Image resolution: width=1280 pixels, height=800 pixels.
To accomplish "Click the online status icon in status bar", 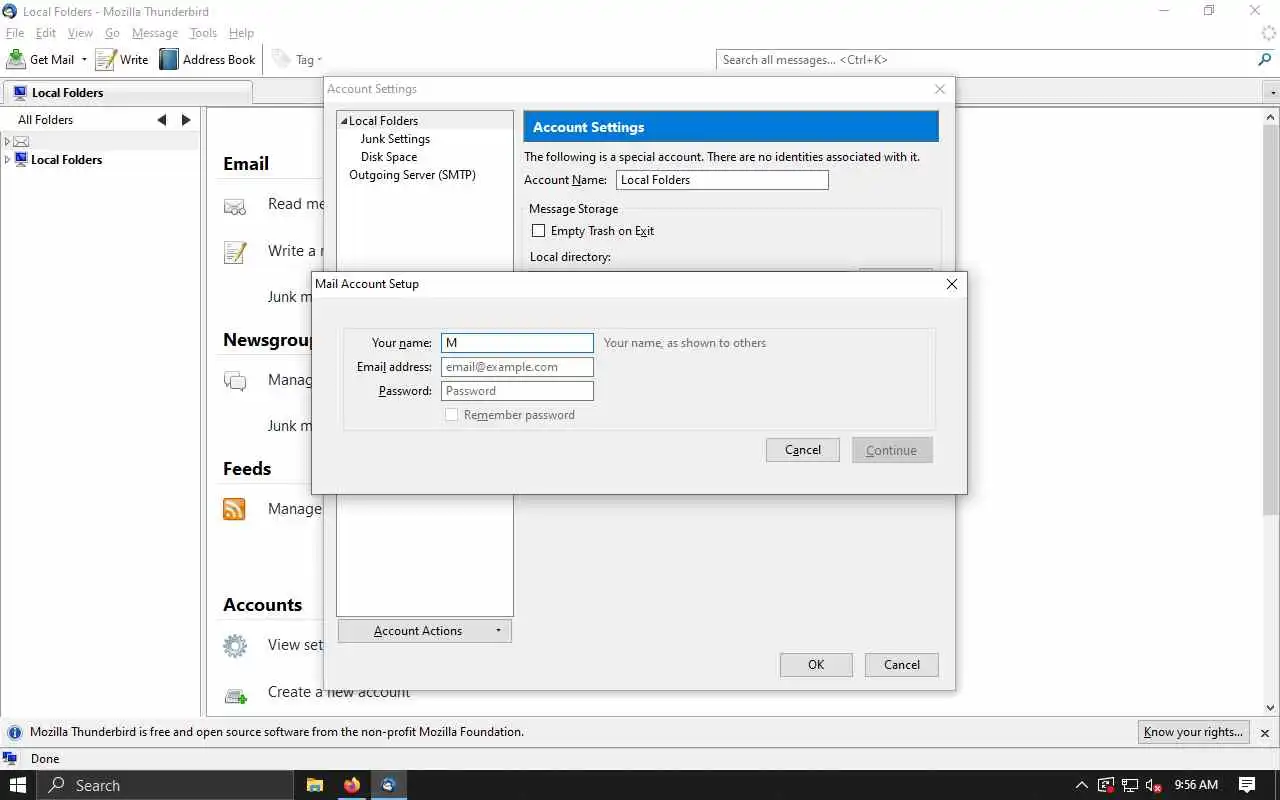I will (10, 759).
